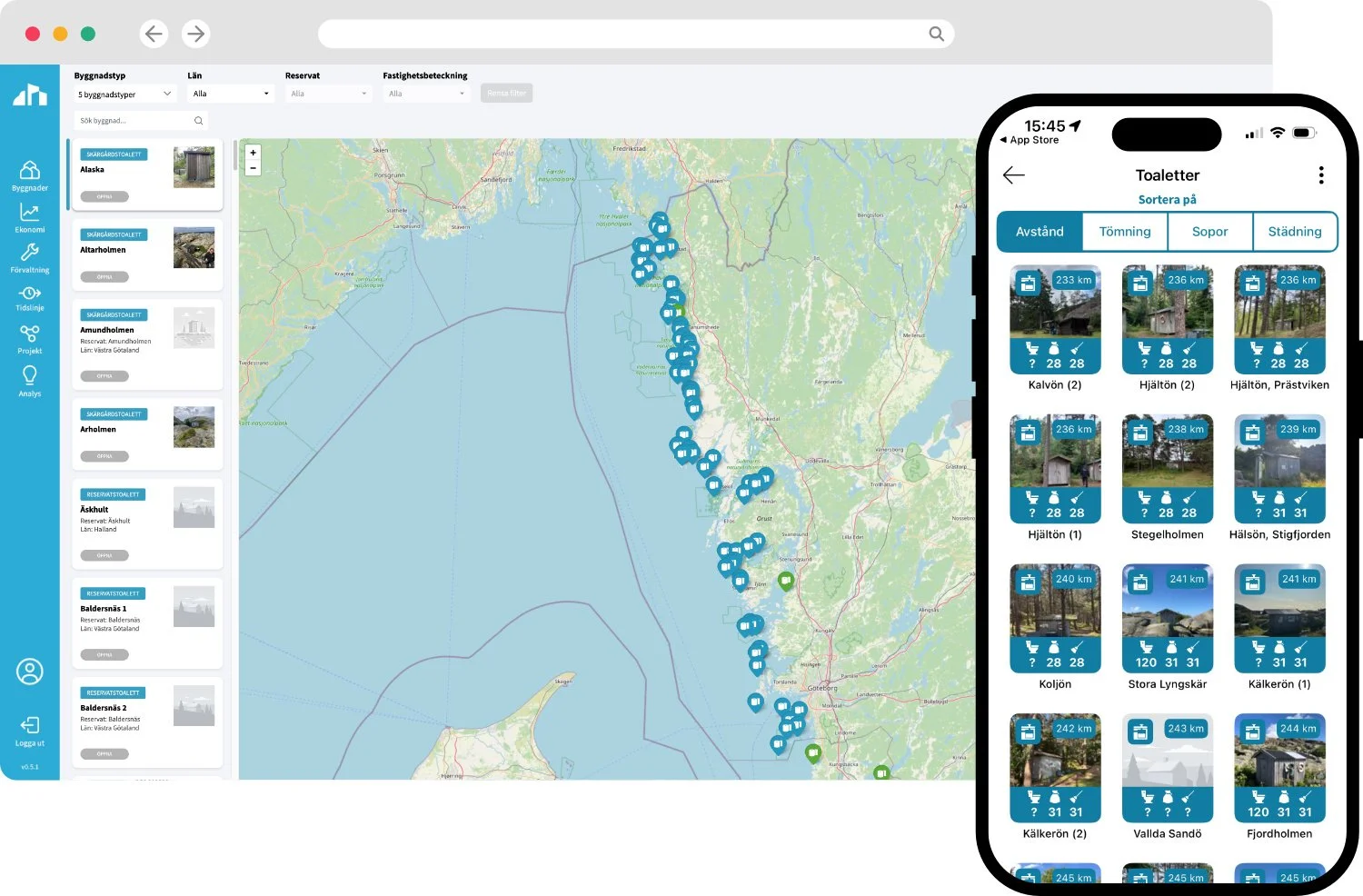This screenshot has width=1363, height=896.
Task: Tap the toilet badge icon on Kalvön (2) card
Action: click(x=1028, y=283)
